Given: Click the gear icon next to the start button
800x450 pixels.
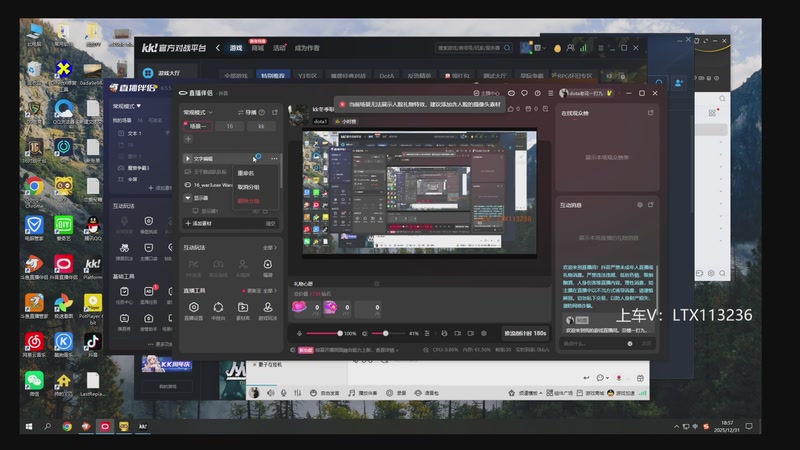Looking at the screenshot, I should pos(484,333).
